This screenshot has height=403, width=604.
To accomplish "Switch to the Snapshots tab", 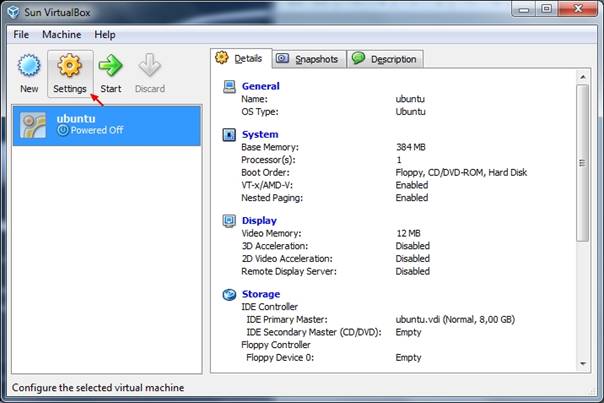I will [309, 59].
